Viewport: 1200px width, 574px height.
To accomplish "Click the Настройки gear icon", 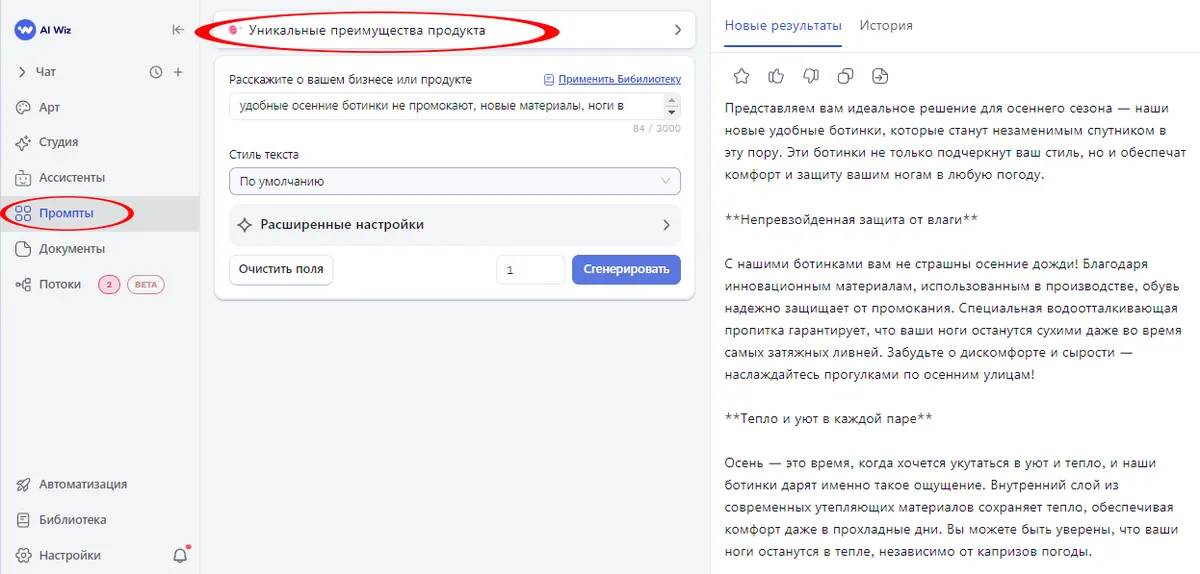I will tap(24, 555).
